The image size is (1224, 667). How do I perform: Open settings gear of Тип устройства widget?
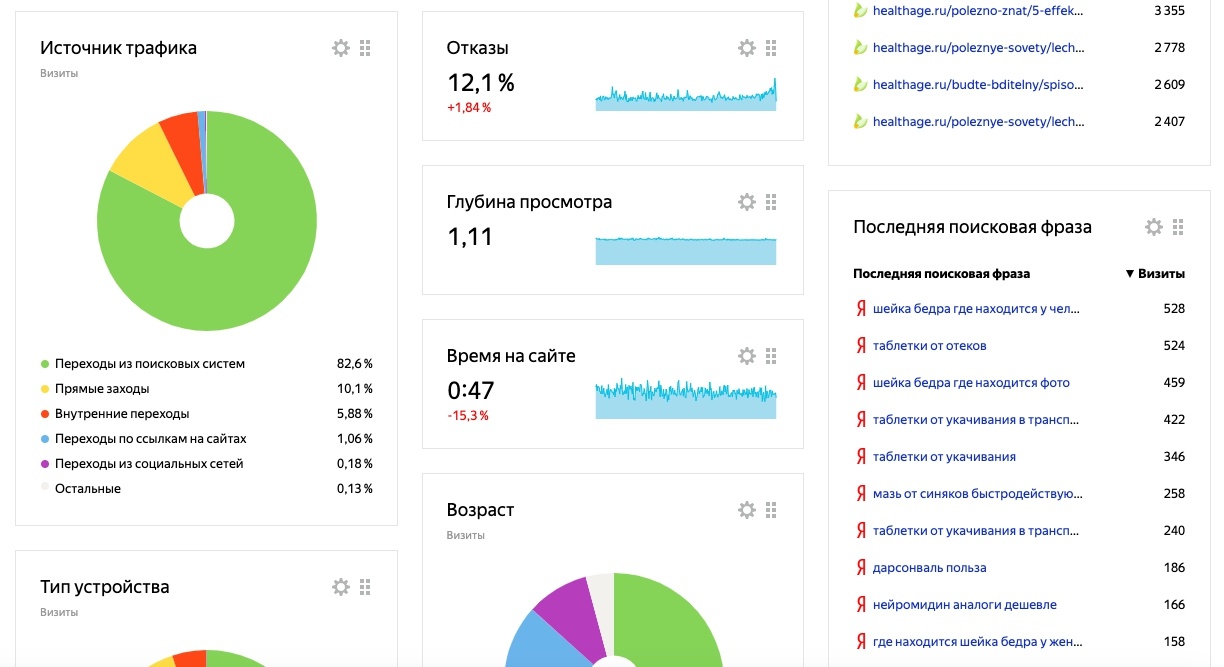click(341, 587)
